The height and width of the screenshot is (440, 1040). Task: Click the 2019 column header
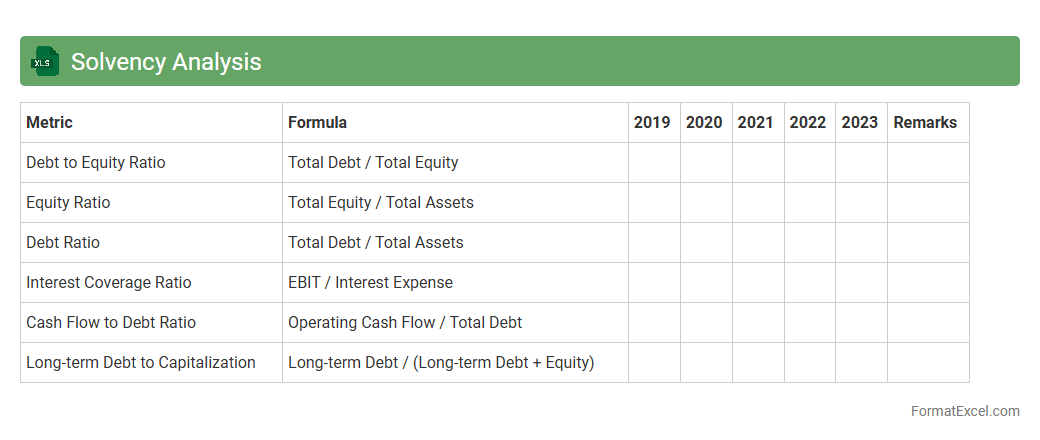[652, 123]
